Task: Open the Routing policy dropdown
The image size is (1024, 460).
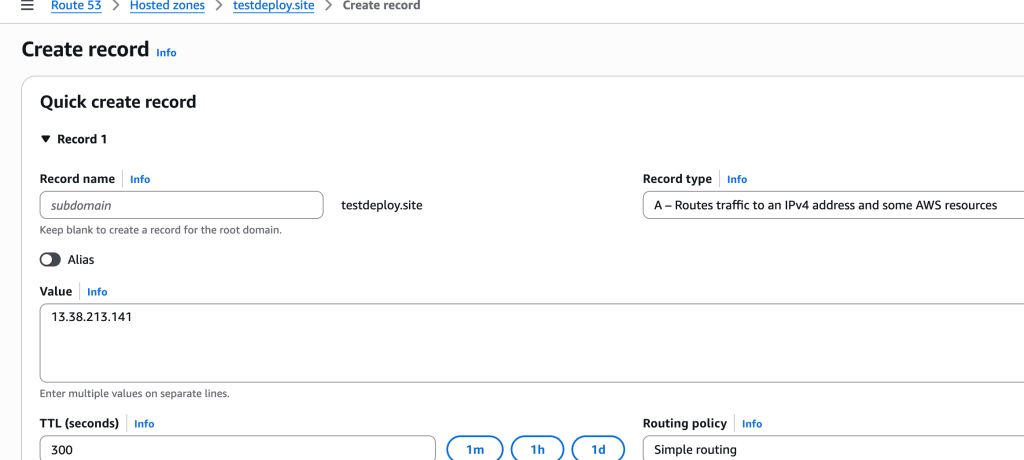Action: point(832,449)
